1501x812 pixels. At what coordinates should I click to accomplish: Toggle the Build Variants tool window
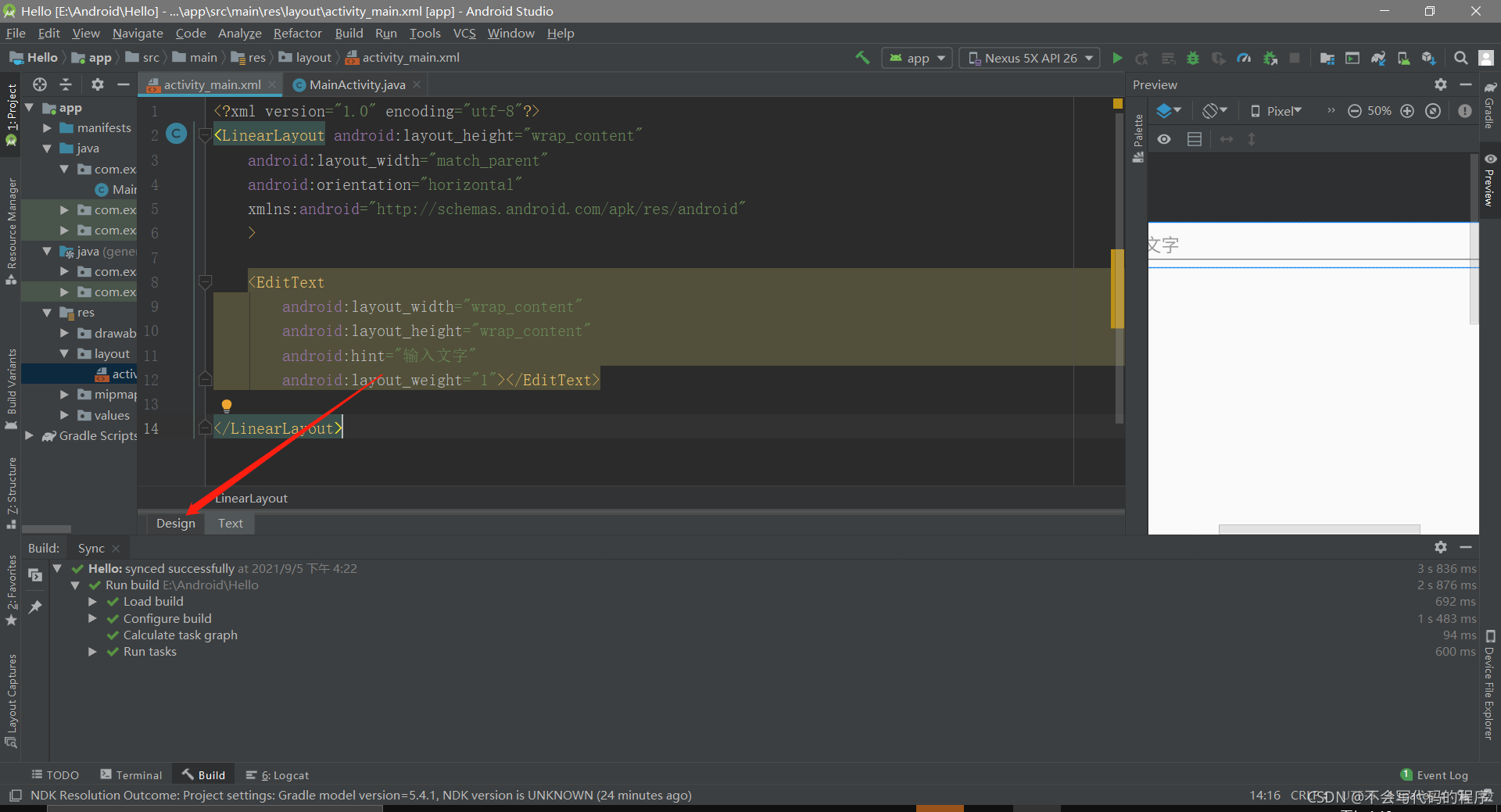click(11, 388)
